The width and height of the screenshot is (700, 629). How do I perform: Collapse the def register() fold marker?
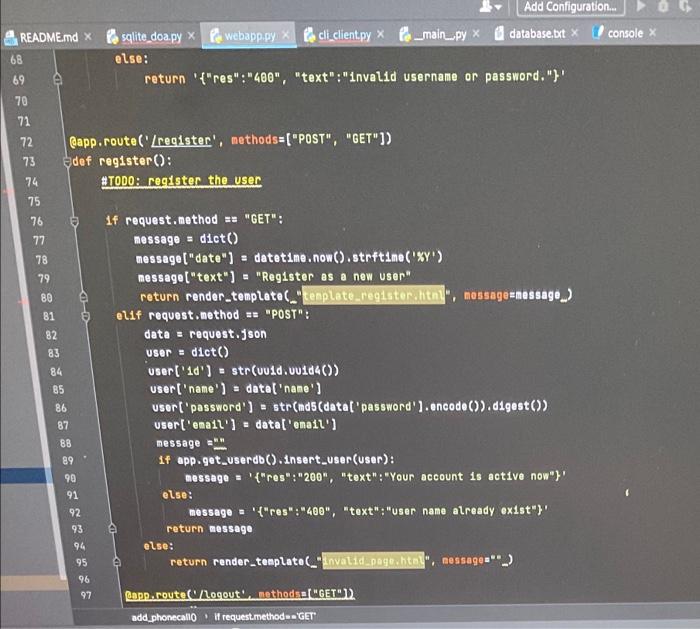point(67,162)
